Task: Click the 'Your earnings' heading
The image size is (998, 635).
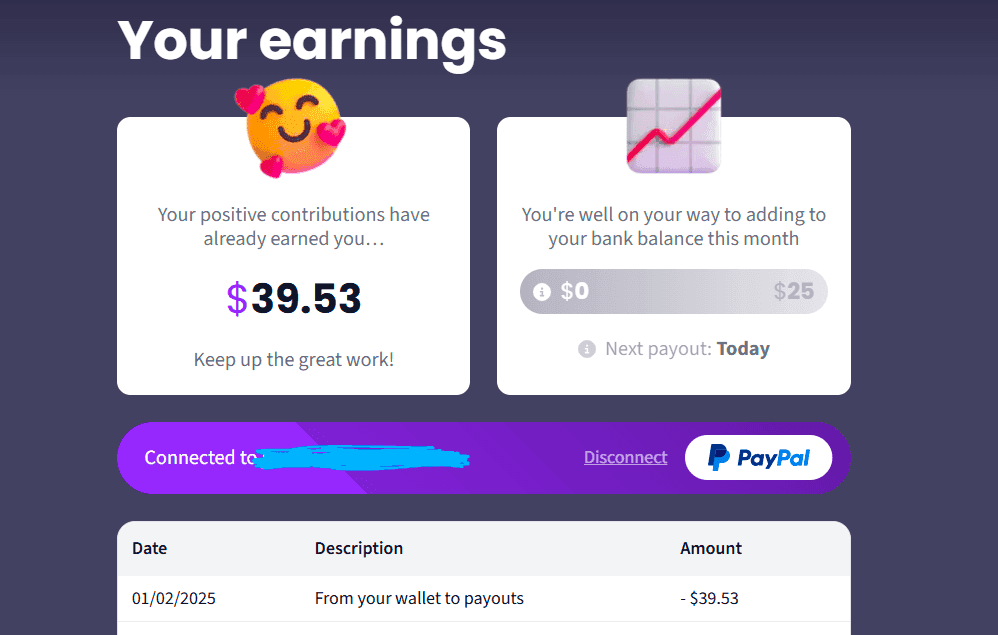Action: click(x=312, y=40)
